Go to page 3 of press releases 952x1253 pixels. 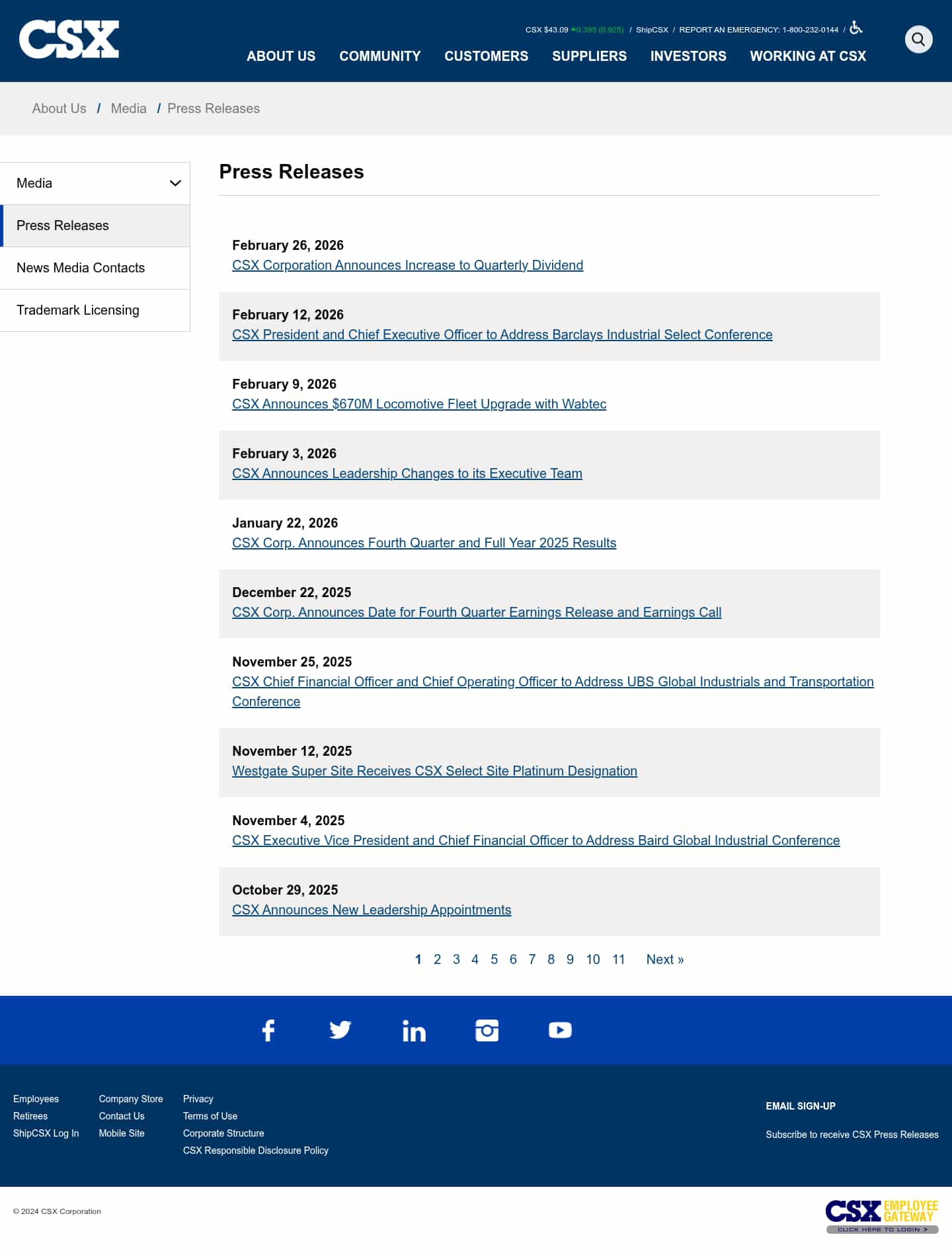point(456,959)
